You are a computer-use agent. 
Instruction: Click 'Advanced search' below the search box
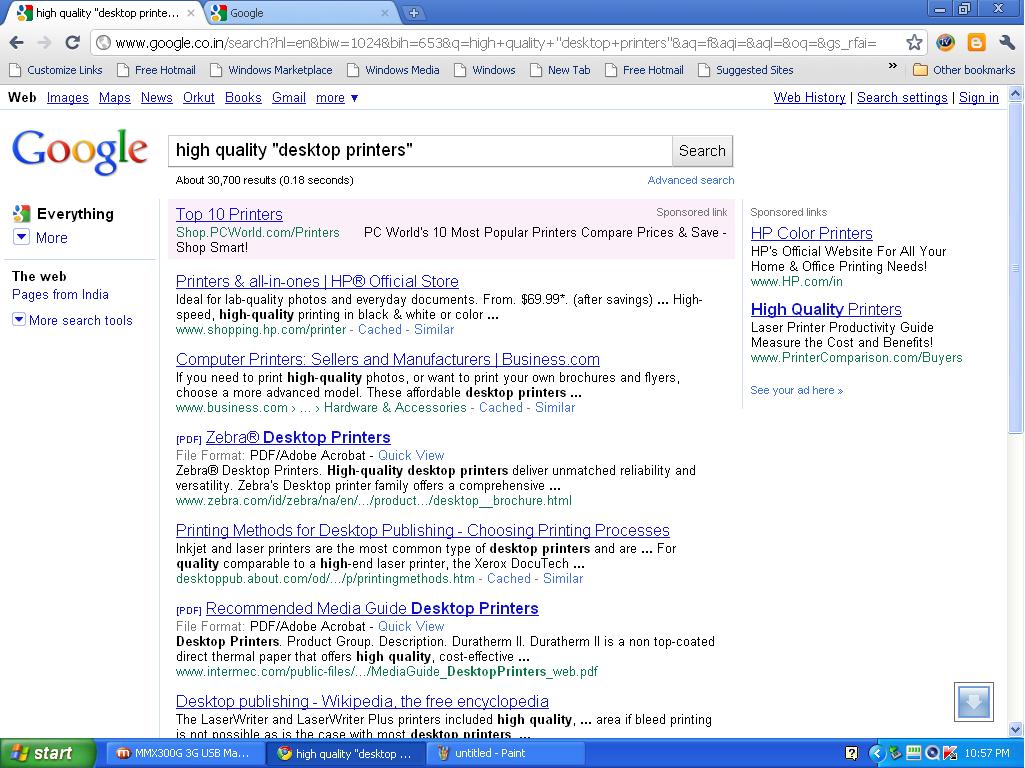point(691,180)
